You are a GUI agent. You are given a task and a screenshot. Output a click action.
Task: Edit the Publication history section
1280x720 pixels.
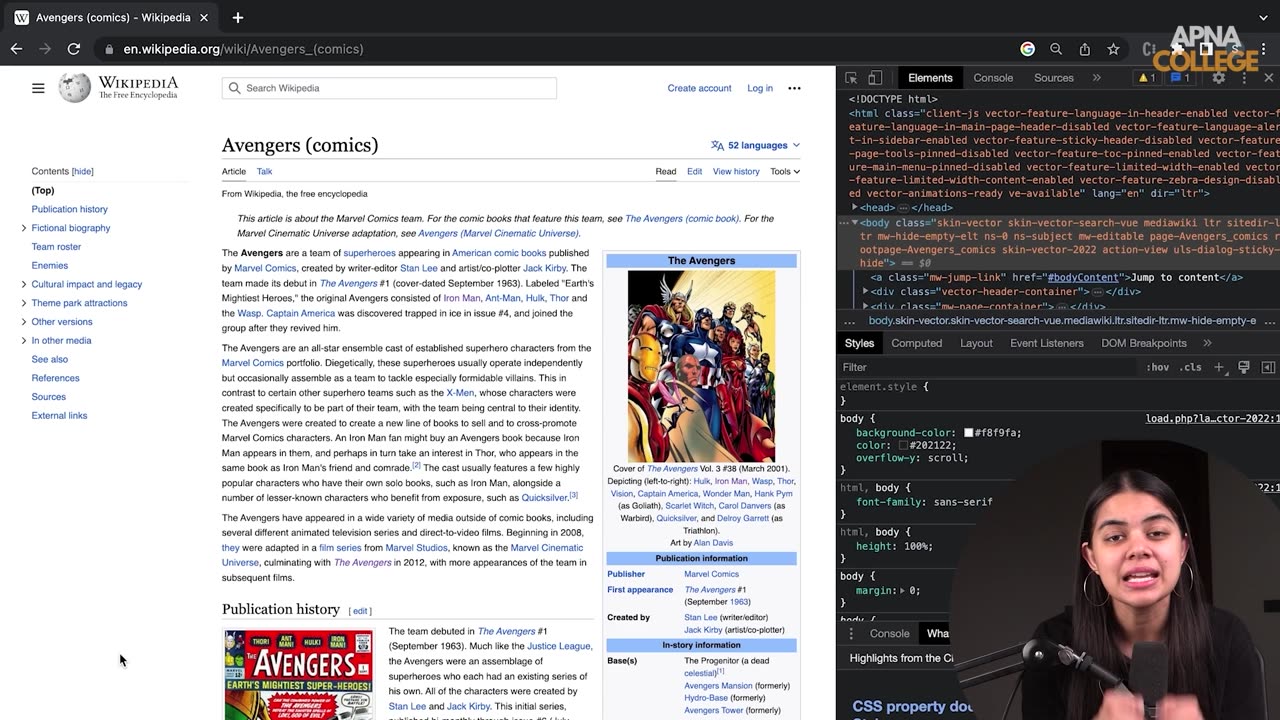coord(360,611)
